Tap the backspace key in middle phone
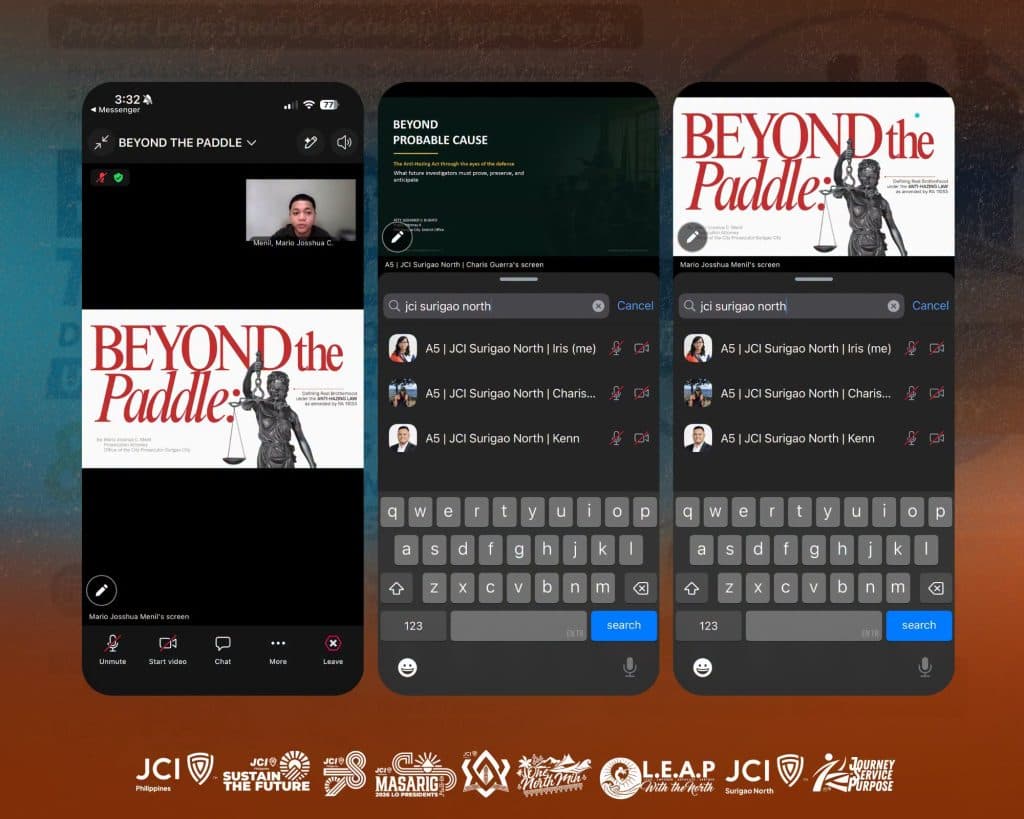The image size is (1024, 819). [641, 588]
